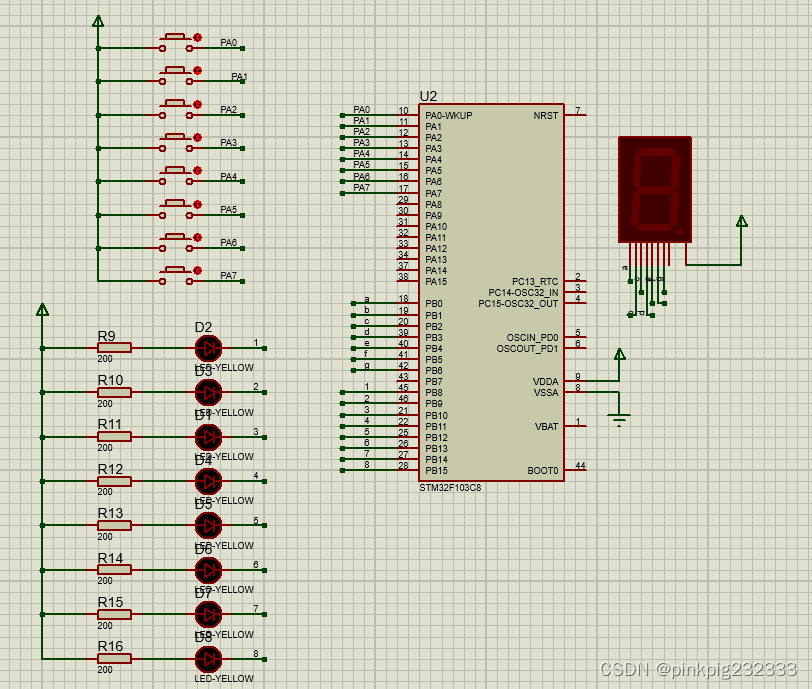Select resistor R13 body

[114, 525]
